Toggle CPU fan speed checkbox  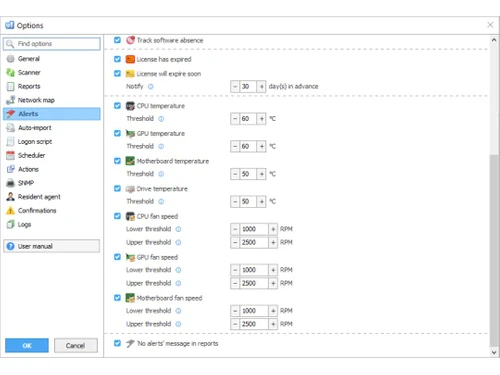pyautogui.click(x=117, y=216)
